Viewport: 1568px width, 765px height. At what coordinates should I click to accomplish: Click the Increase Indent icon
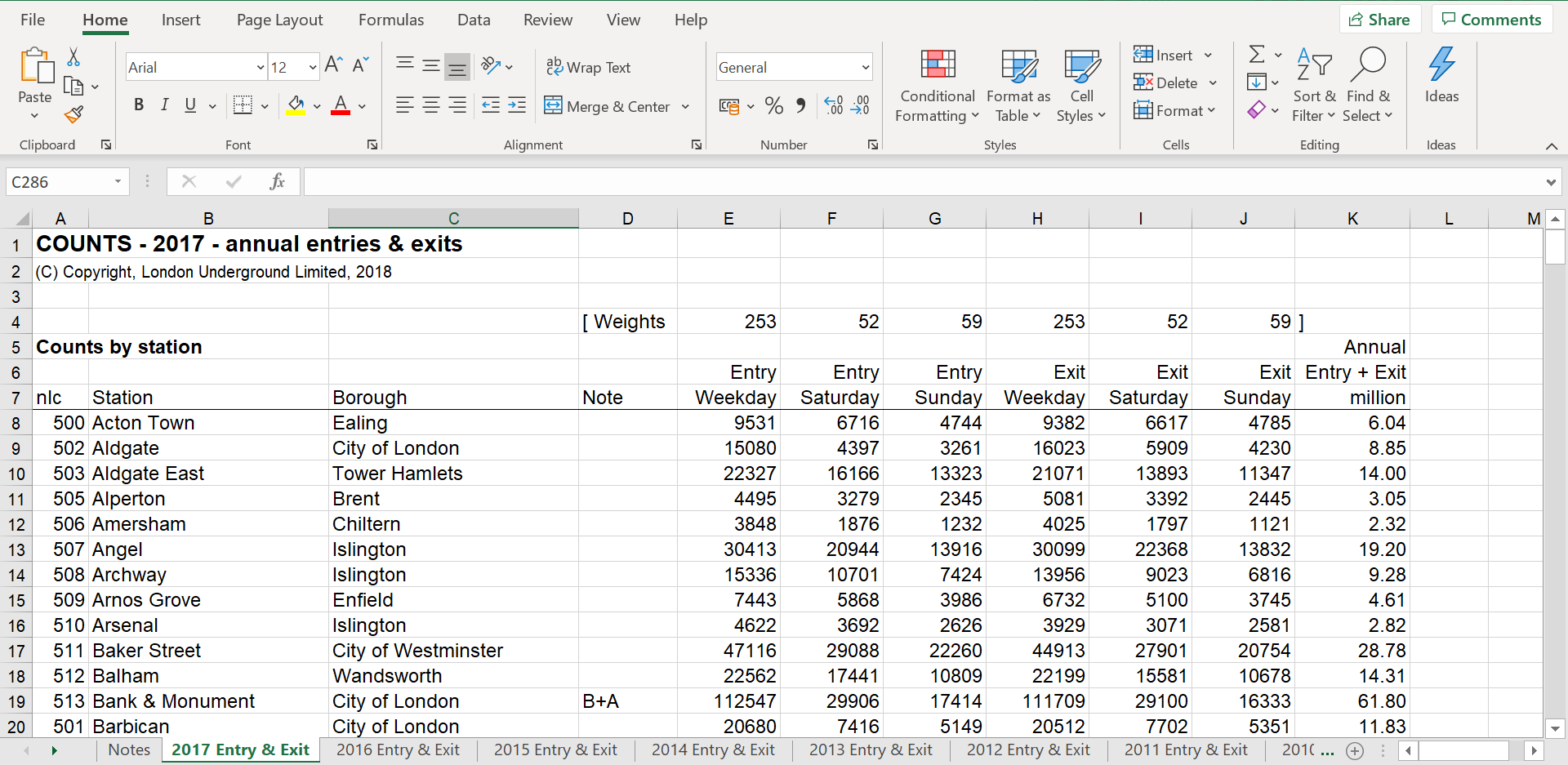coord(517,105)
